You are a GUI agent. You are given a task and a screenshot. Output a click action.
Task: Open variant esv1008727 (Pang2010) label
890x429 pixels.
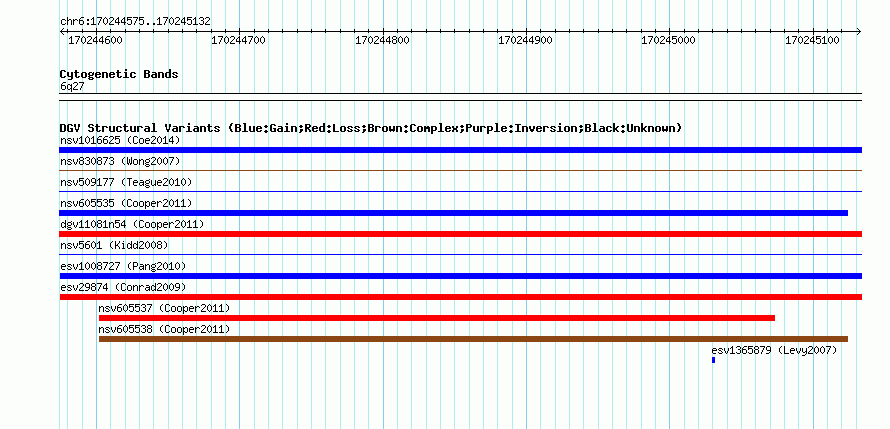point(123,266)
